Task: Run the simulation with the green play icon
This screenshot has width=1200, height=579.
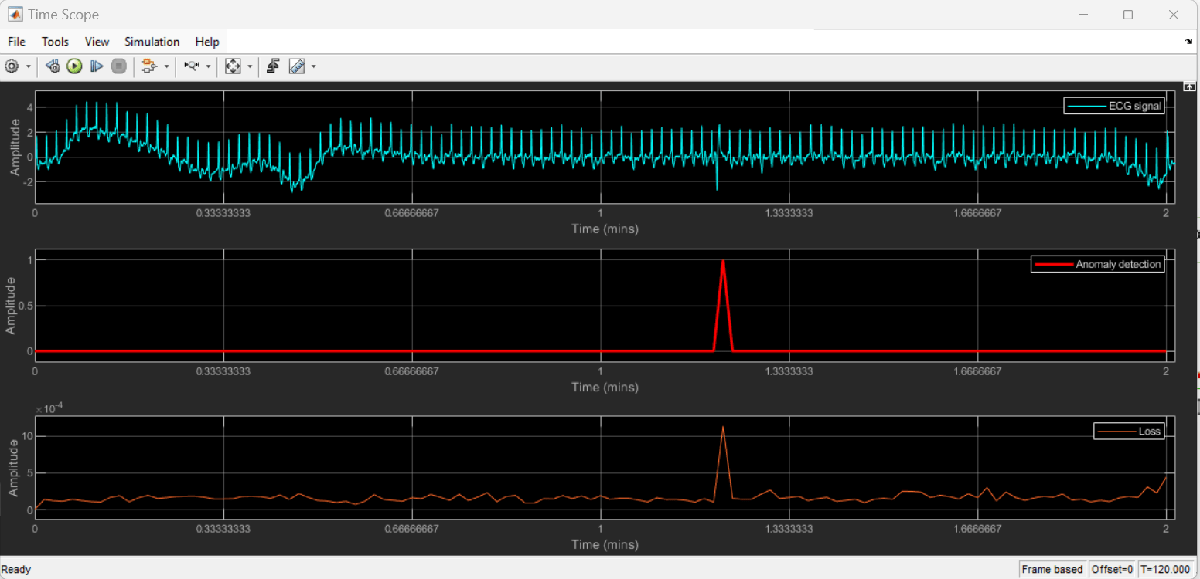Action: (73, 66)
